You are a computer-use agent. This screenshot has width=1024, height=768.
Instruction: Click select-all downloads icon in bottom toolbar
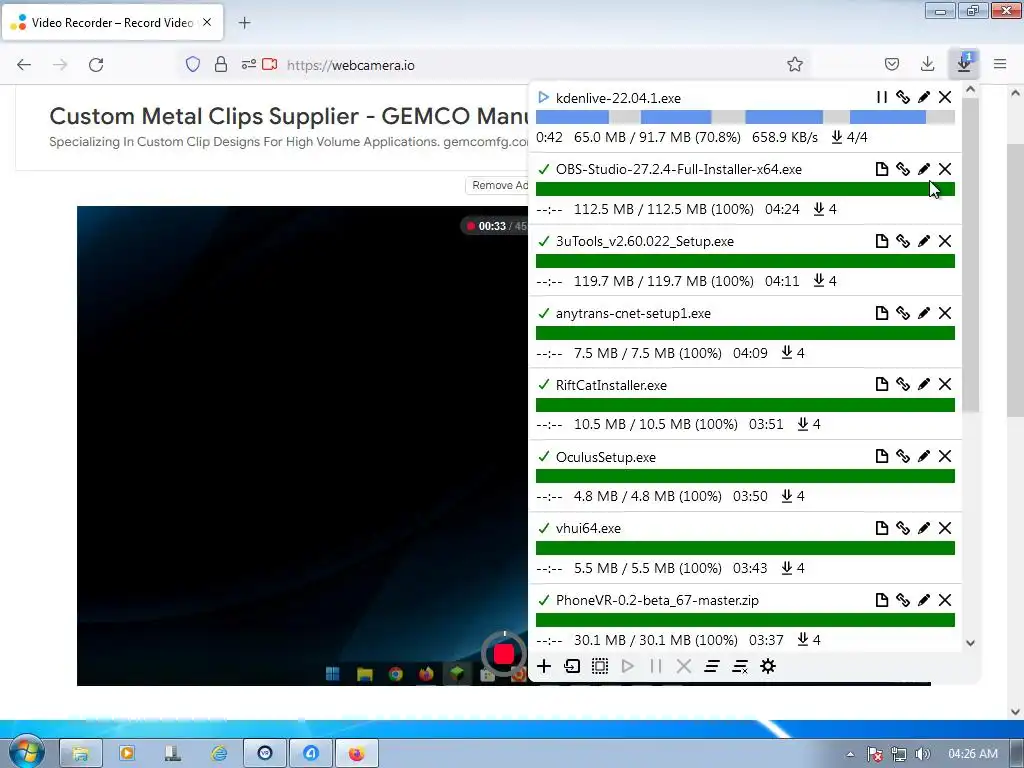pos(600,666)
